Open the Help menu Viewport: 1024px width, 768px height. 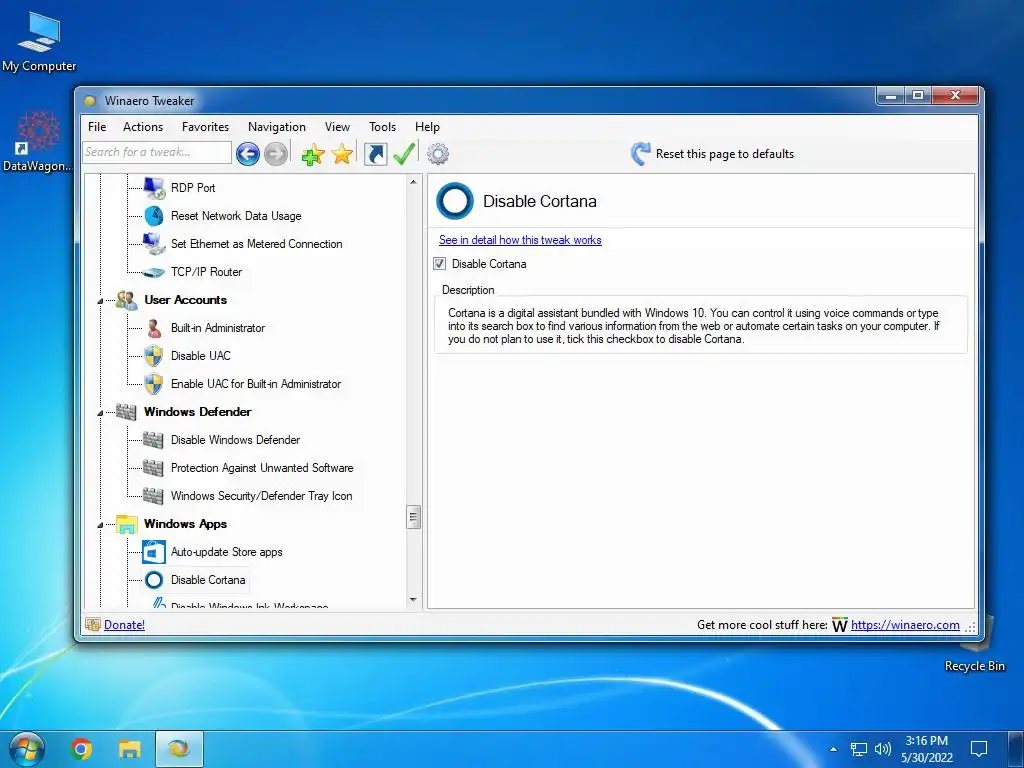click(x=427, y=127)
